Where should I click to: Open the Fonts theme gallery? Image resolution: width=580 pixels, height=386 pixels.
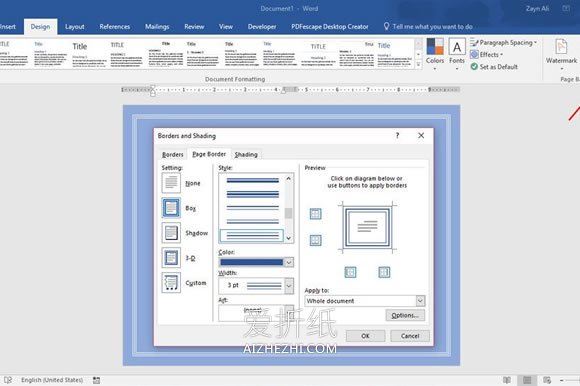click(x=457, y=54)
